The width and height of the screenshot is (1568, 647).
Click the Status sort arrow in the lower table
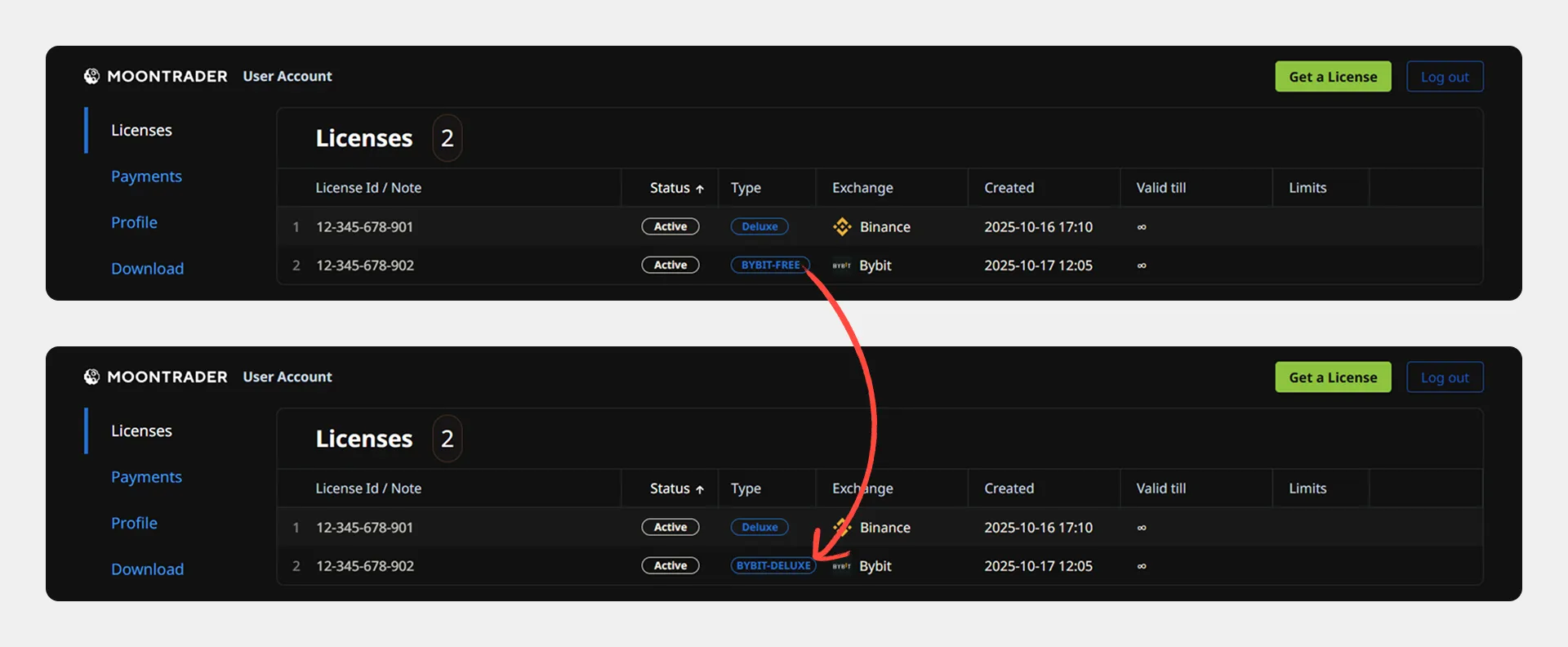(700, 489)
